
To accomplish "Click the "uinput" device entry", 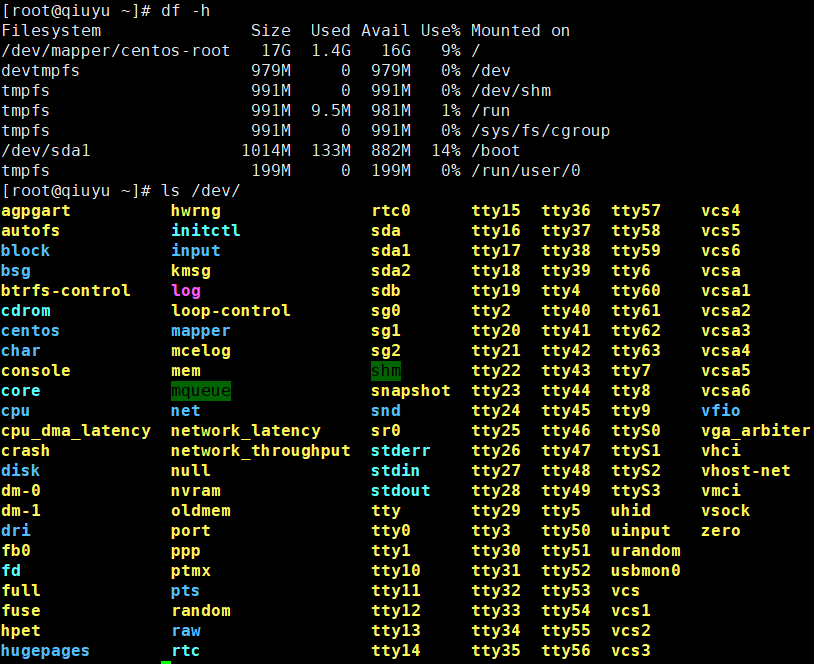I will [x=641, y=531].
